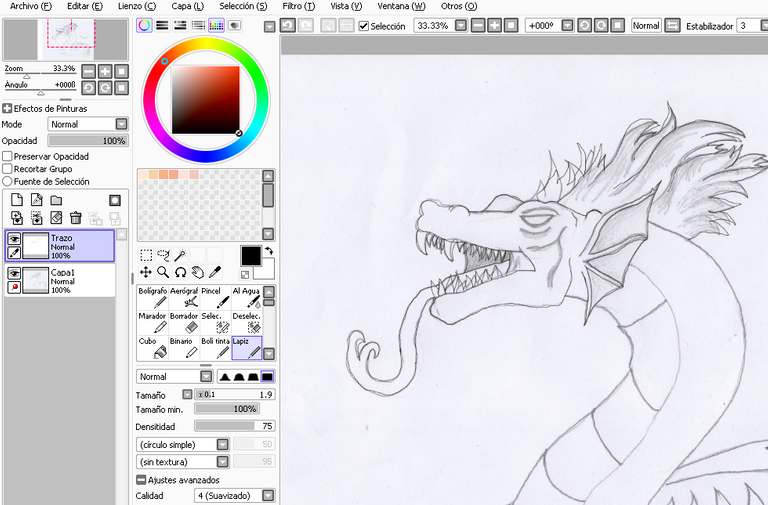This screenshot has height=505, width=768.
Task: Click the Undo arrow in the toolbar
Action: pyautogui.click(x=288, y=25)
